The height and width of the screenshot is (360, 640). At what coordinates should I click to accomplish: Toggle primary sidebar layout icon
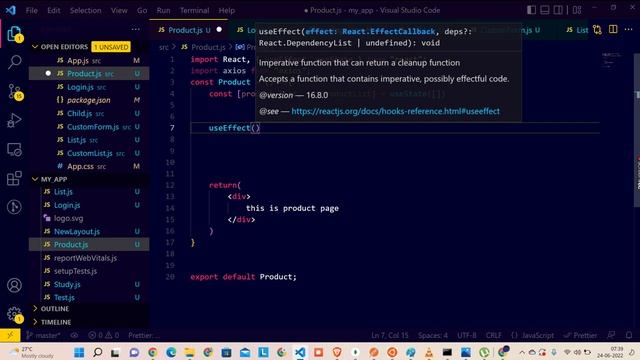(x=531, y=10)
